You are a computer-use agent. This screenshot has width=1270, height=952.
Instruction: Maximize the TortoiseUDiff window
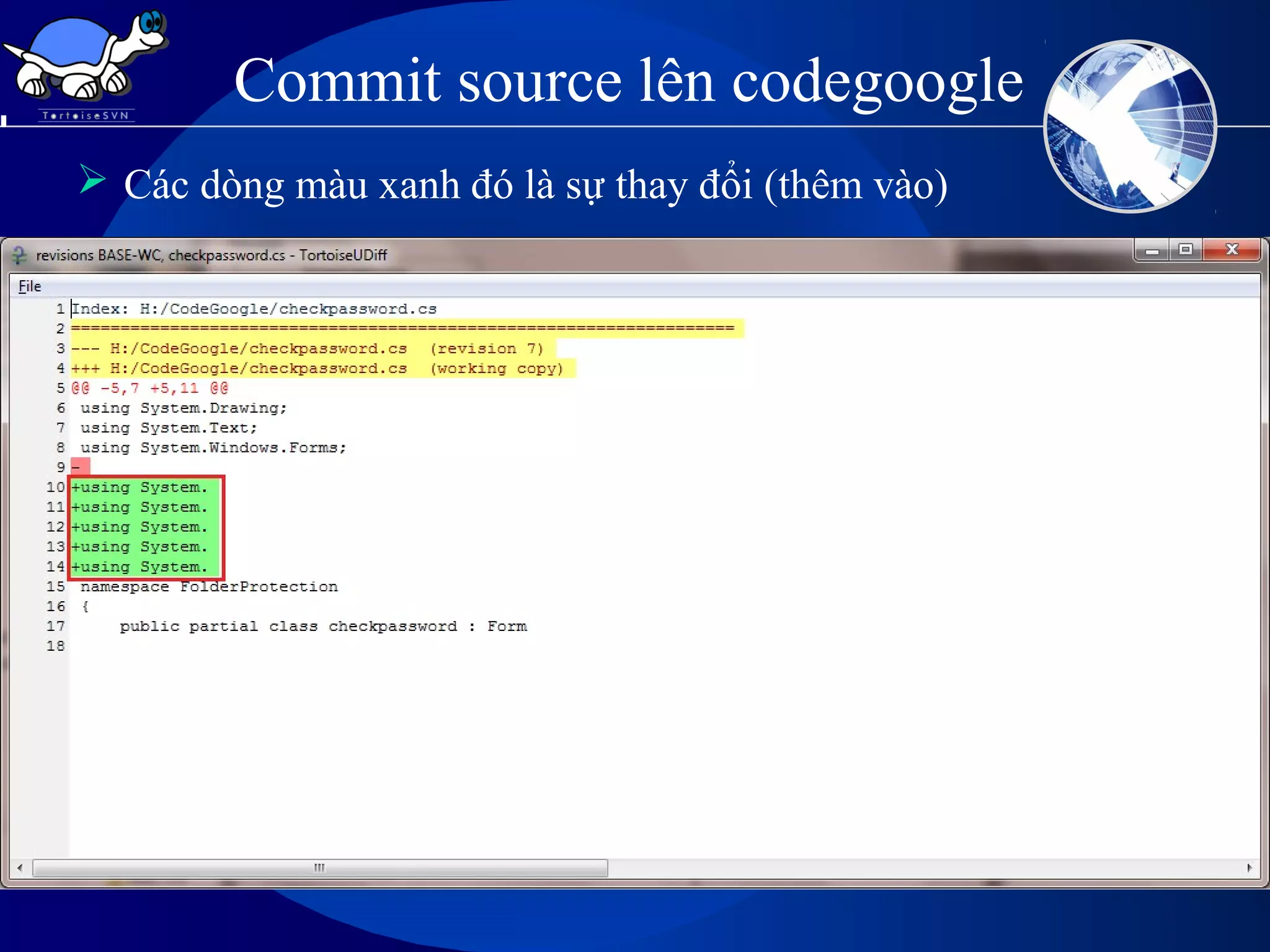(1186, 250)
